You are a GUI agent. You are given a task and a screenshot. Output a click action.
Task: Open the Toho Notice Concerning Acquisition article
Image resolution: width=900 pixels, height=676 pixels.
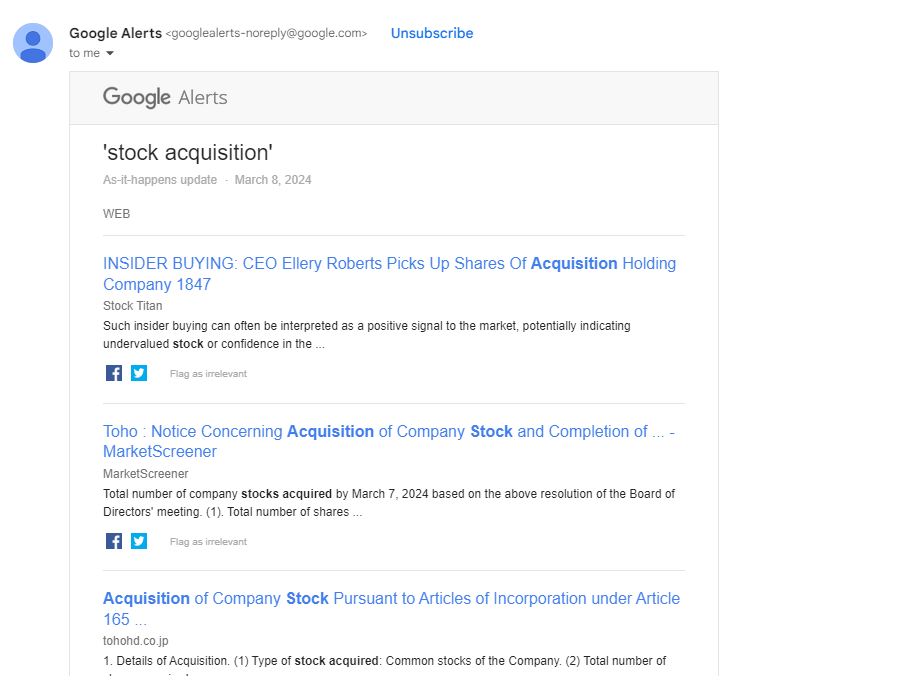pos(389,441)
